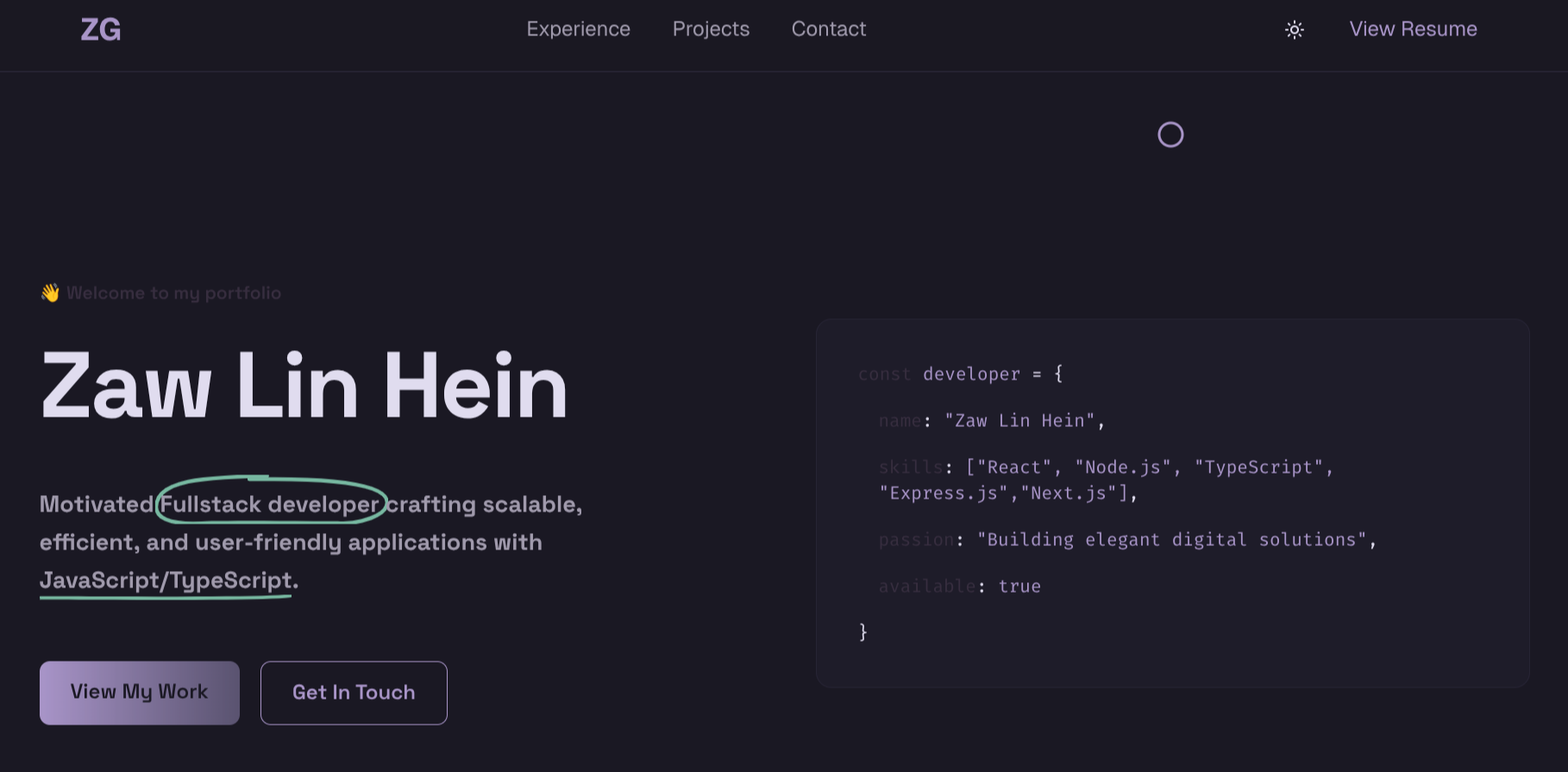Click the ZG logo
Screen dimensions: 1568x772
click(101, 30)
